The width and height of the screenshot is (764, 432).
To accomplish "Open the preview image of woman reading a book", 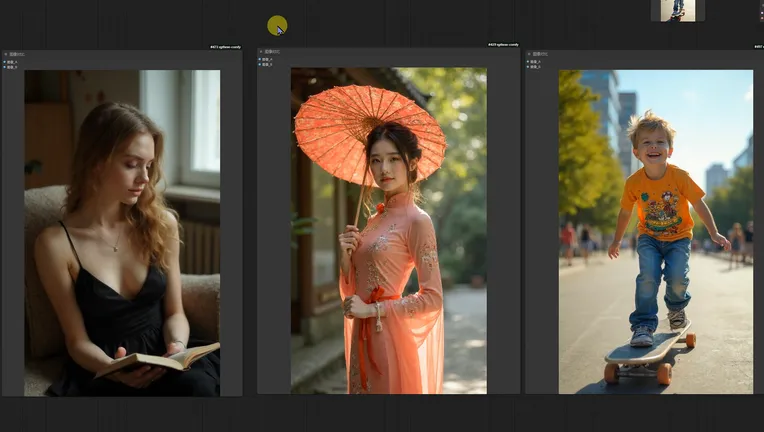I will coord(122,233).
